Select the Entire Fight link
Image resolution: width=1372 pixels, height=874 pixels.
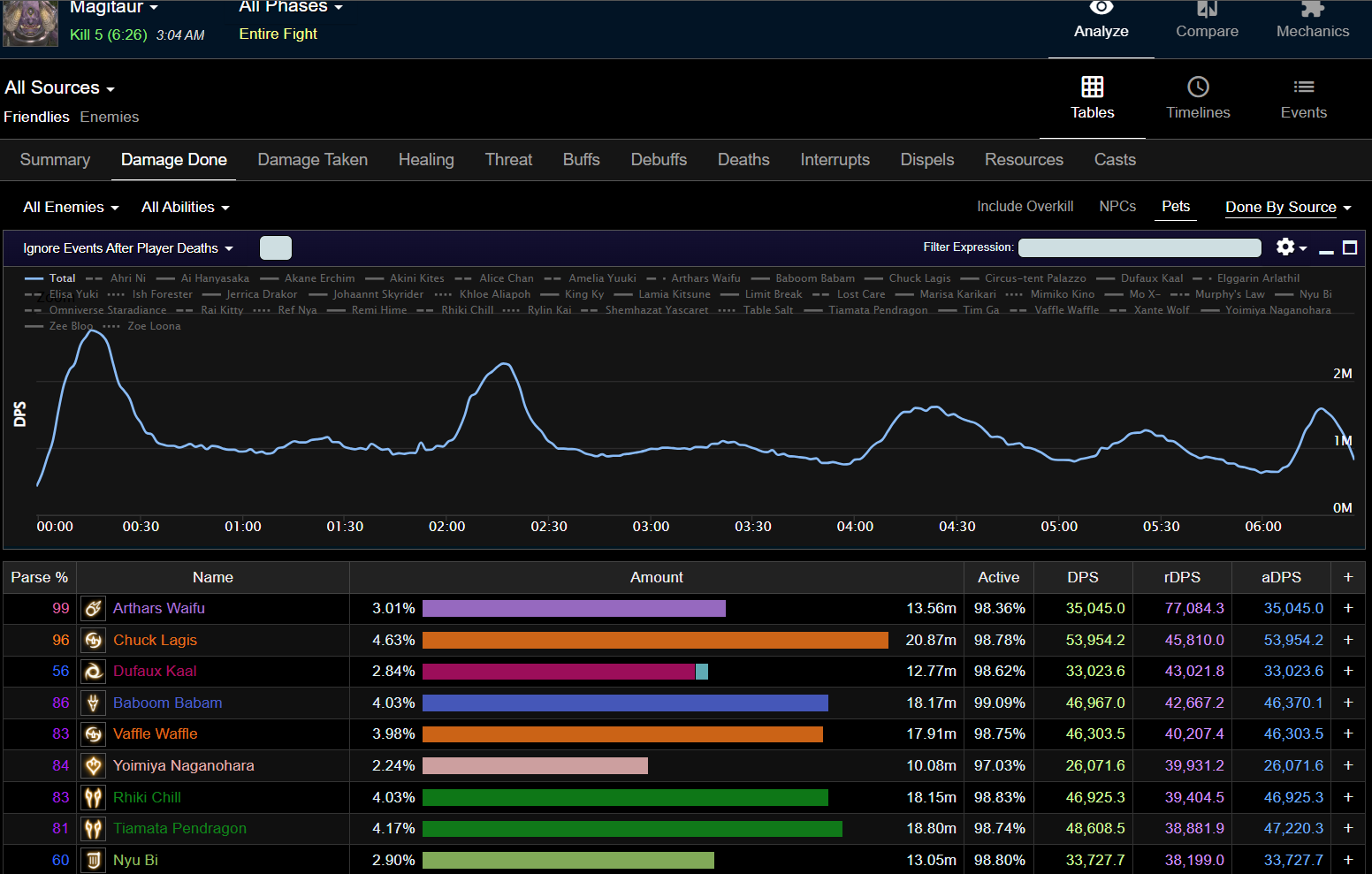coord(278,34)
